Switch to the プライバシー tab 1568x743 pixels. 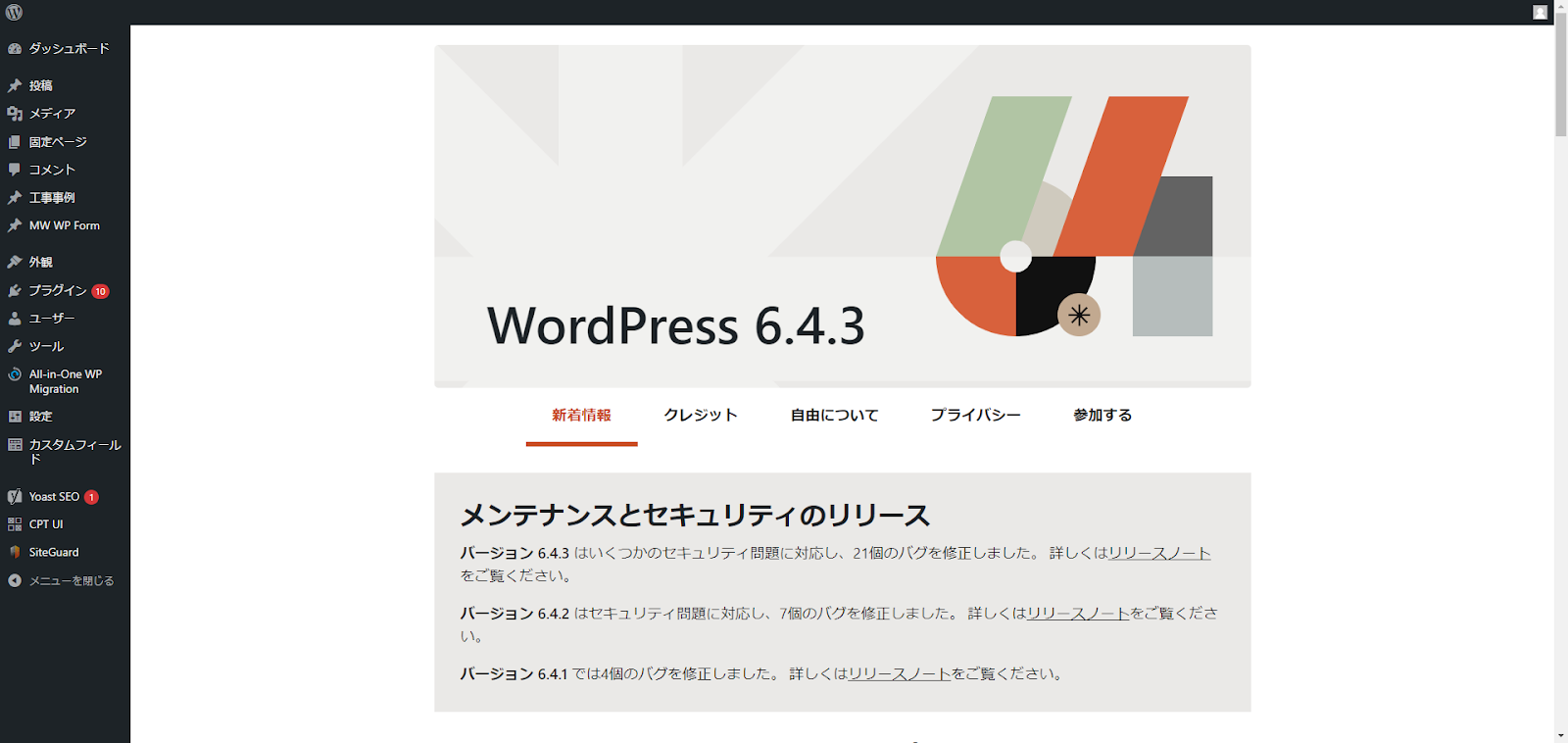976,416
